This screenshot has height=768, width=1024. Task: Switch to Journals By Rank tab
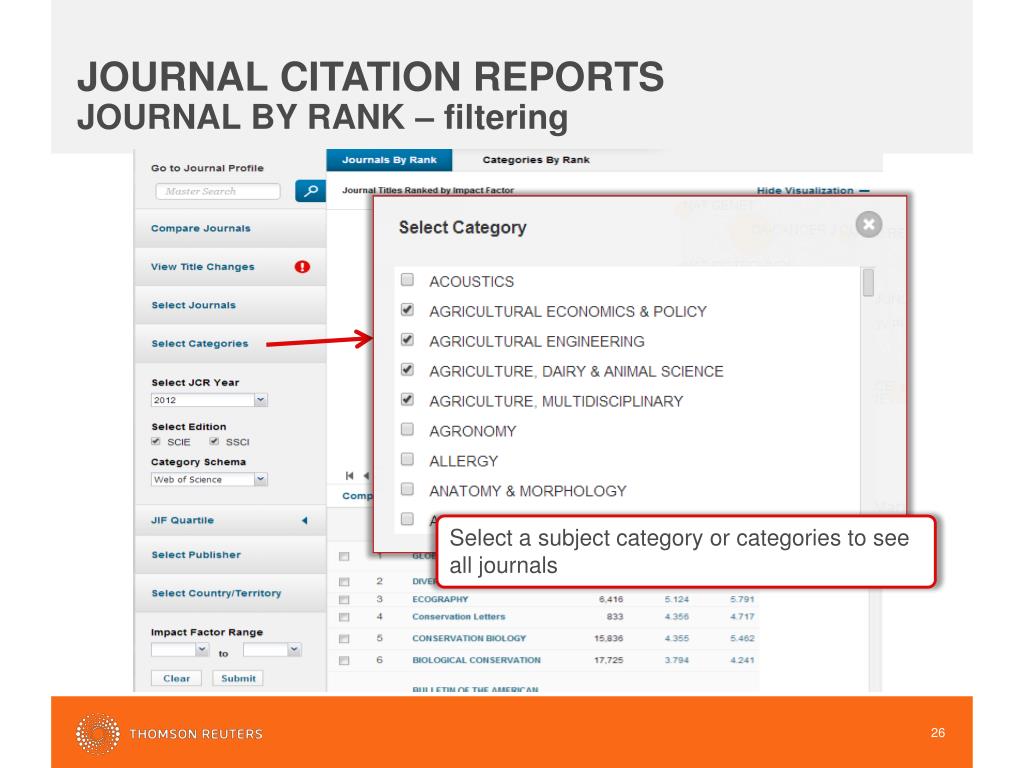click(389, 160)
